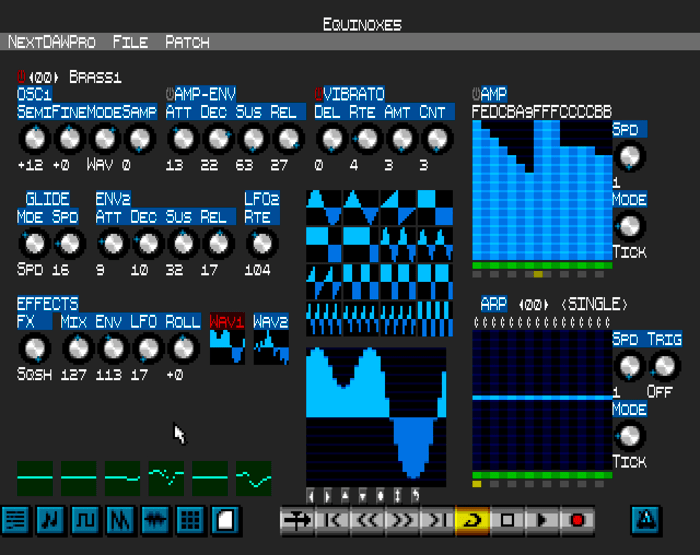
Task: Open the File menu
Action: pyautogui.click(x=130, y=42)
